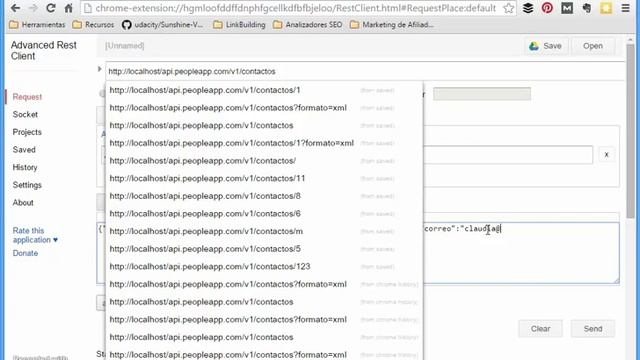Open the Analizadores SEO bookmarks folder
The width and height of the screenshot is (640, 360).
pos(307,25)
